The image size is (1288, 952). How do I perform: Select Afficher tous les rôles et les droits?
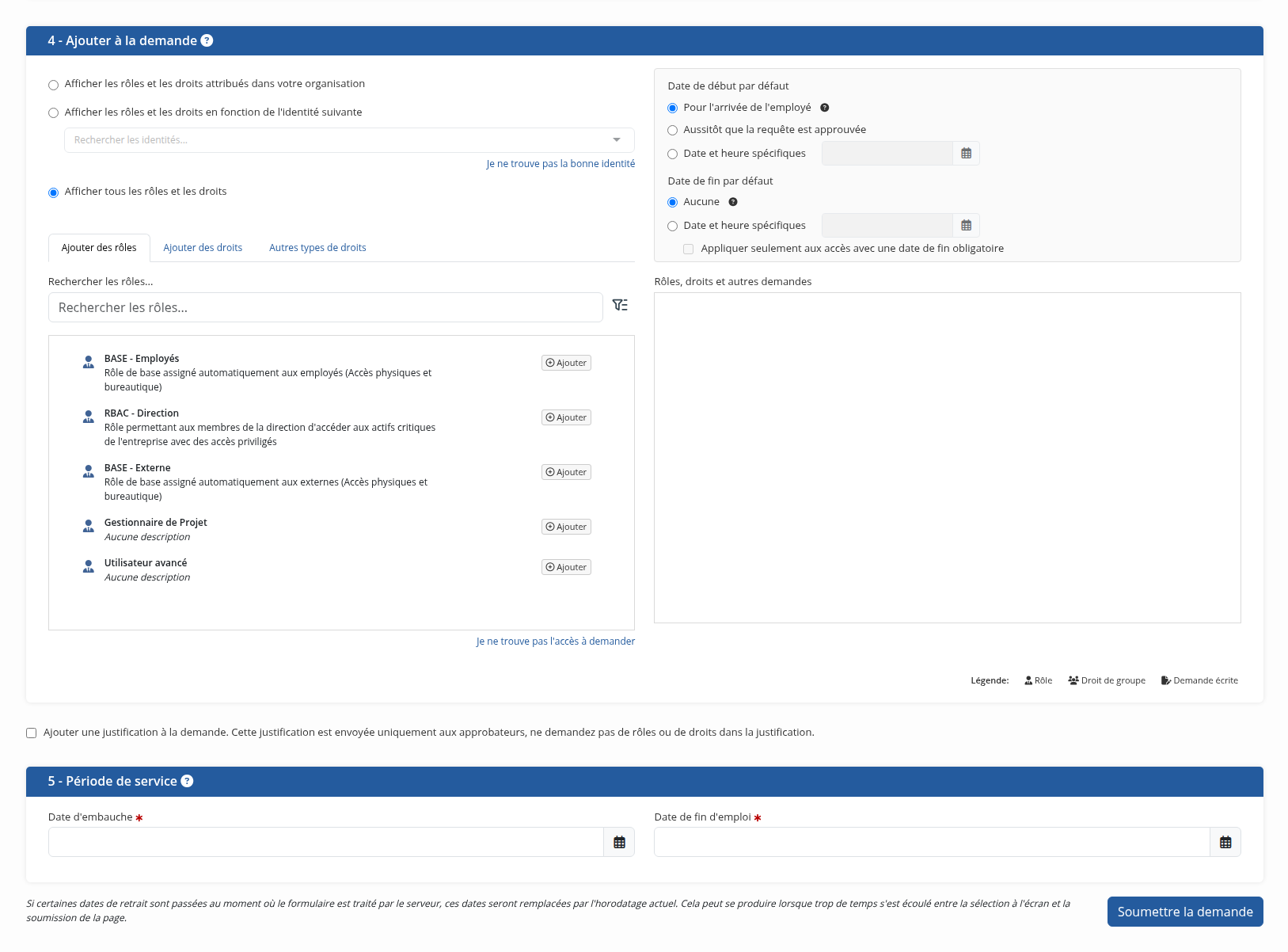pos(54,192)
